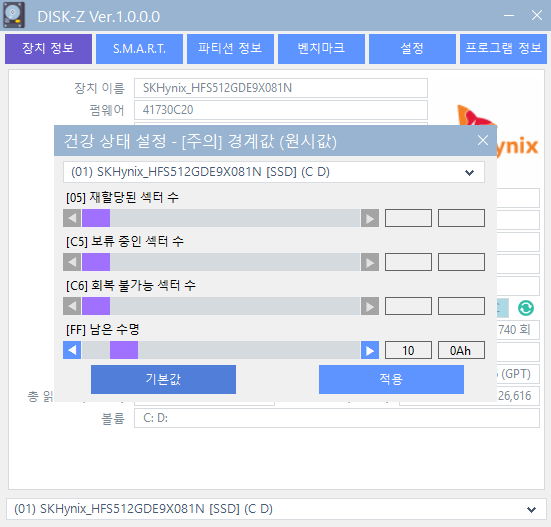Minimize the DISK-Z window
This screenshot has width=551, height=527.
509,15
